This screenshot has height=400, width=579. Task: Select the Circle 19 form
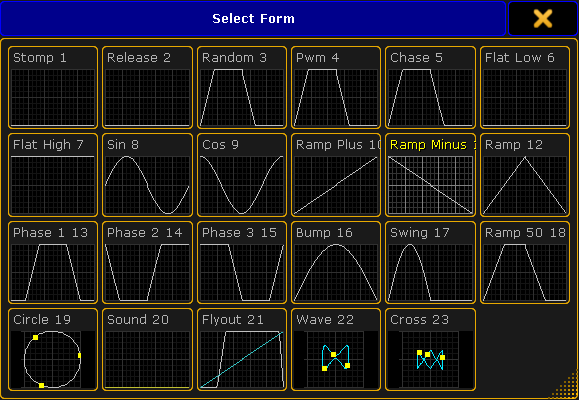point(53,349)
